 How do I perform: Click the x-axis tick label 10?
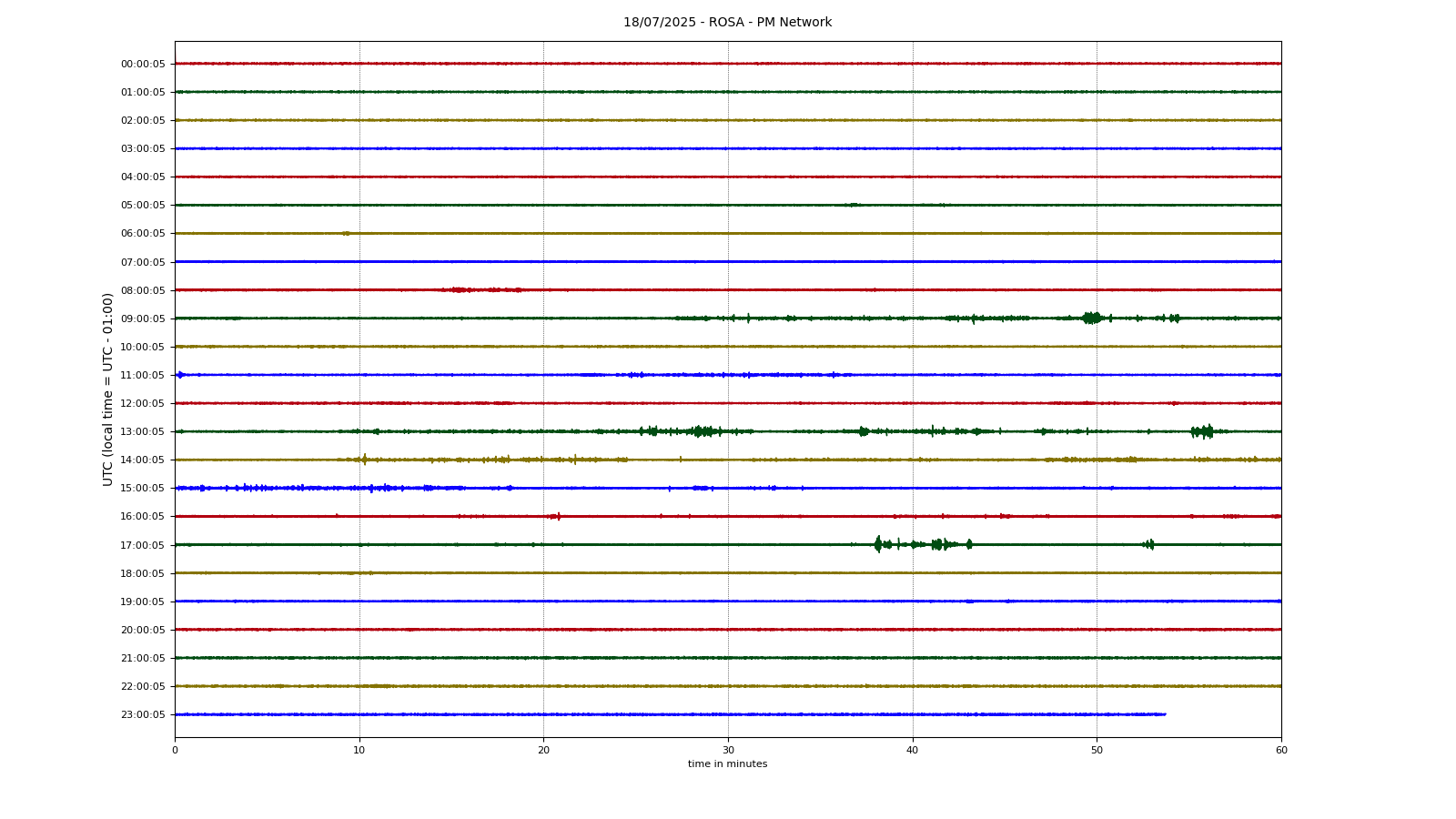point(359,750)
